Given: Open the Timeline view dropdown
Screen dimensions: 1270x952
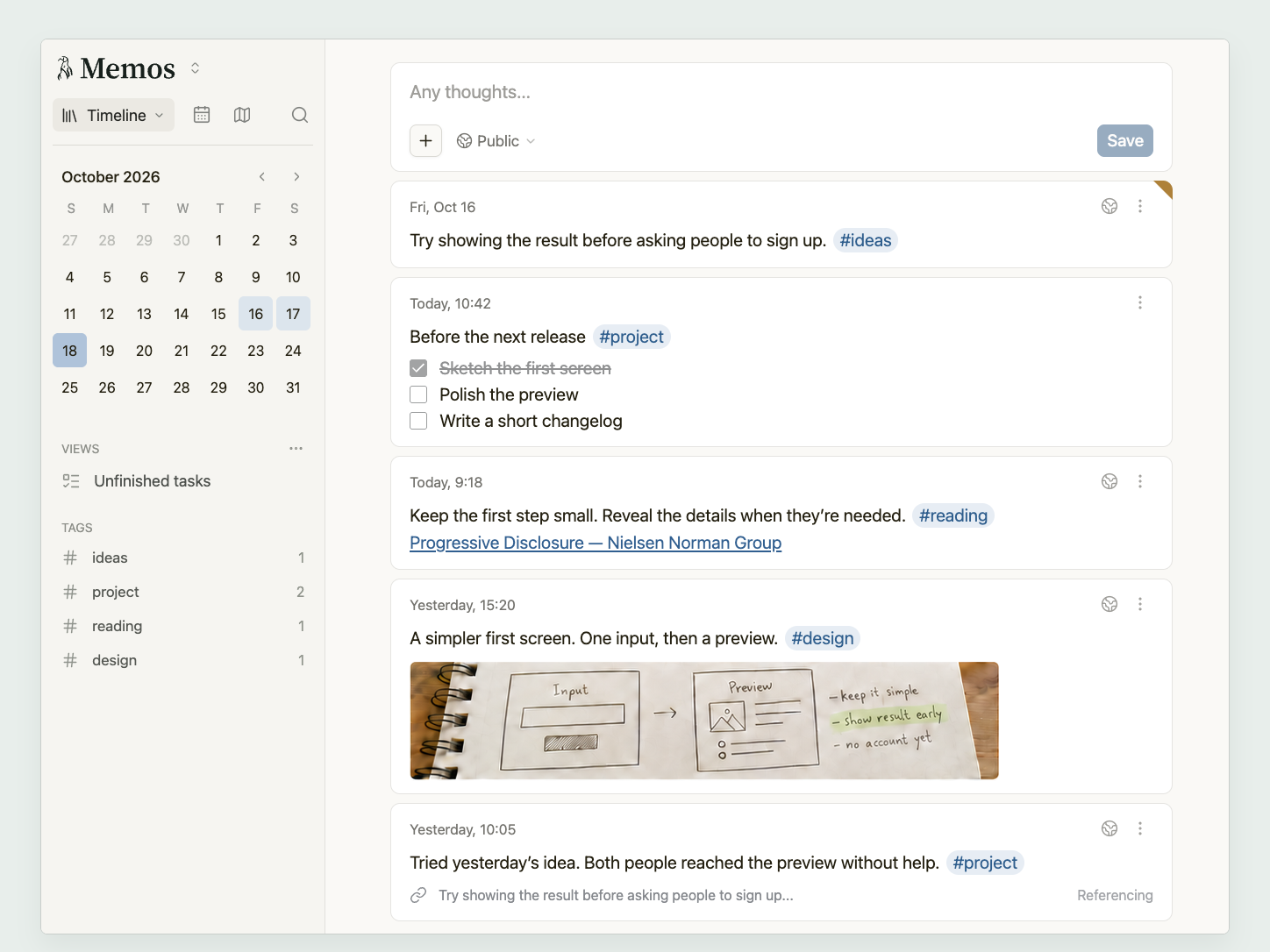Looking at the screenshot, I should (x=113, y=115).
